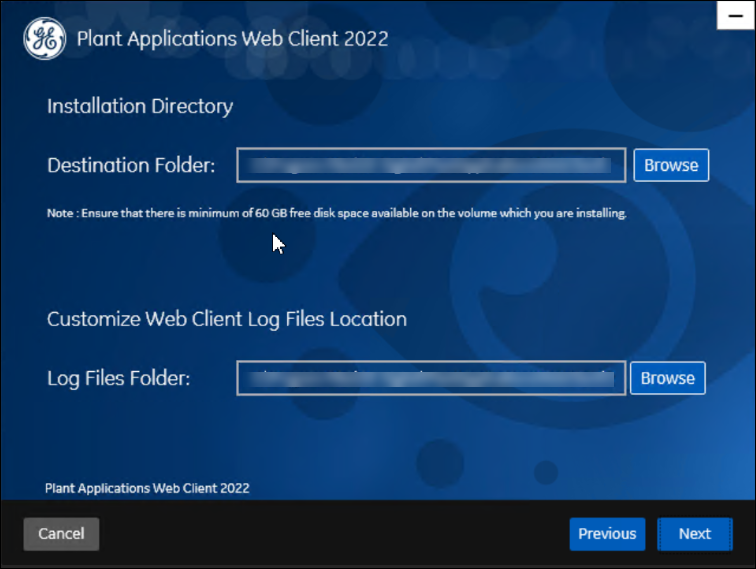Cancel the installation
The width and height of the screenshot is (756, 569).
click(61, 534)
